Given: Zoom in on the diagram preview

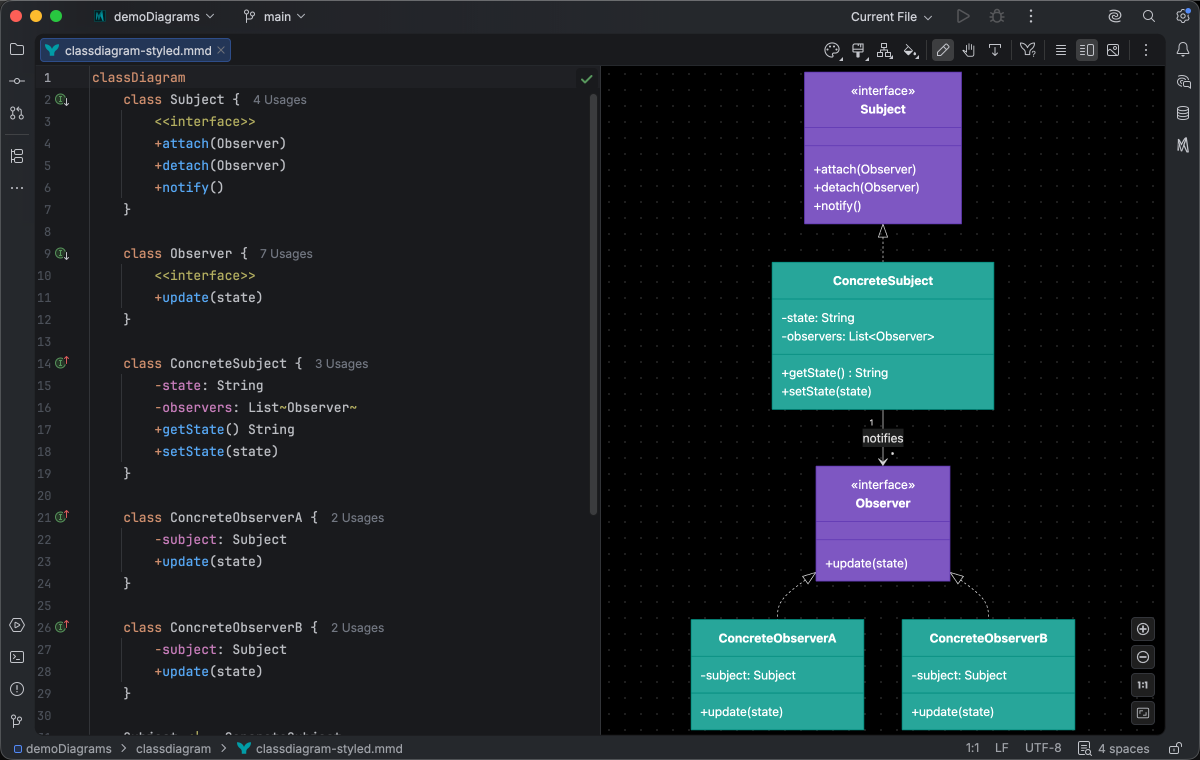Looking at the screenshot, I should coord(1144,629).
